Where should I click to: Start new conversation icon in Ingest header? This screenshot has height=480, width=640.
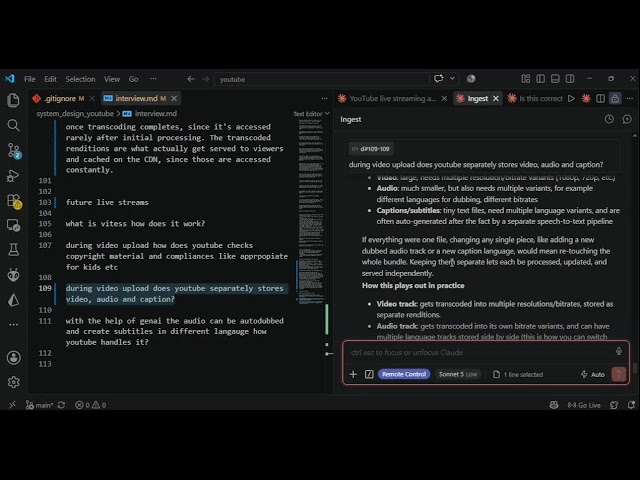pos(627,119)
